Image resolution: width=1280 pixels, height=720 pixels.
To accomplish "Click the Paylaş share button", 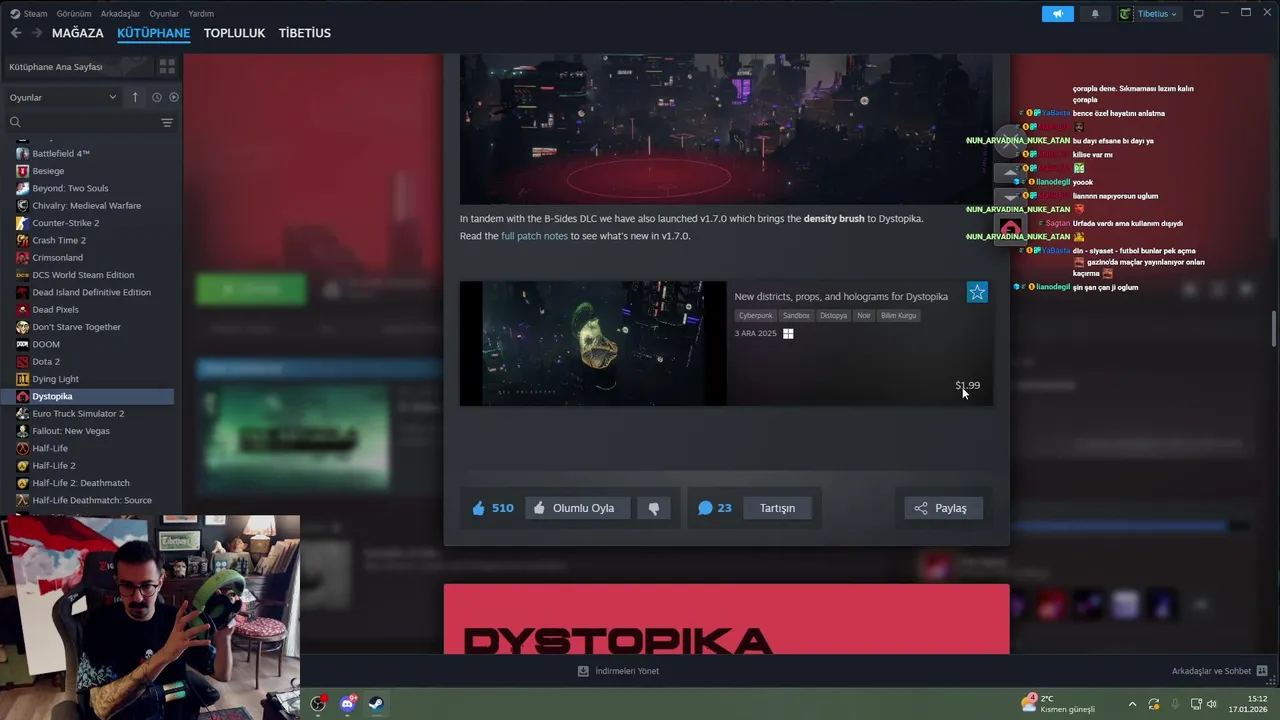I will click(x=941, y=508).
